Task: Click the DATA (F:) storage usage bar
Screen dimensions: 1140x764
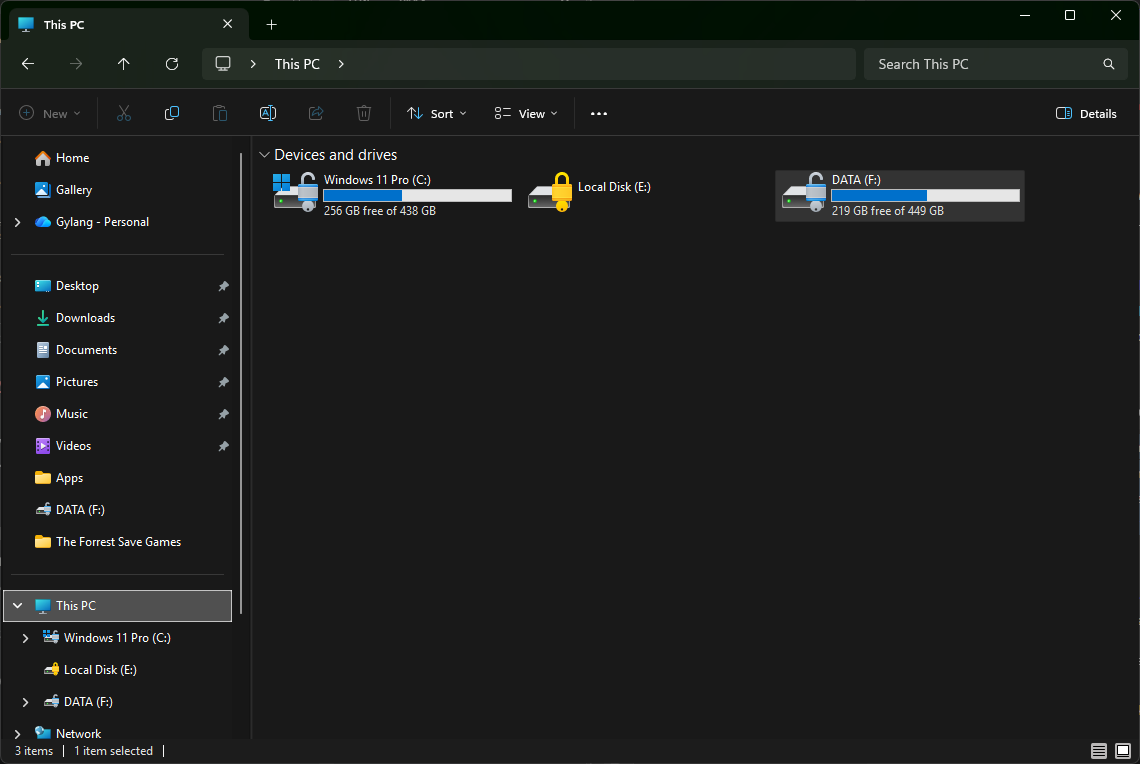Action: [x=925, y=196]
